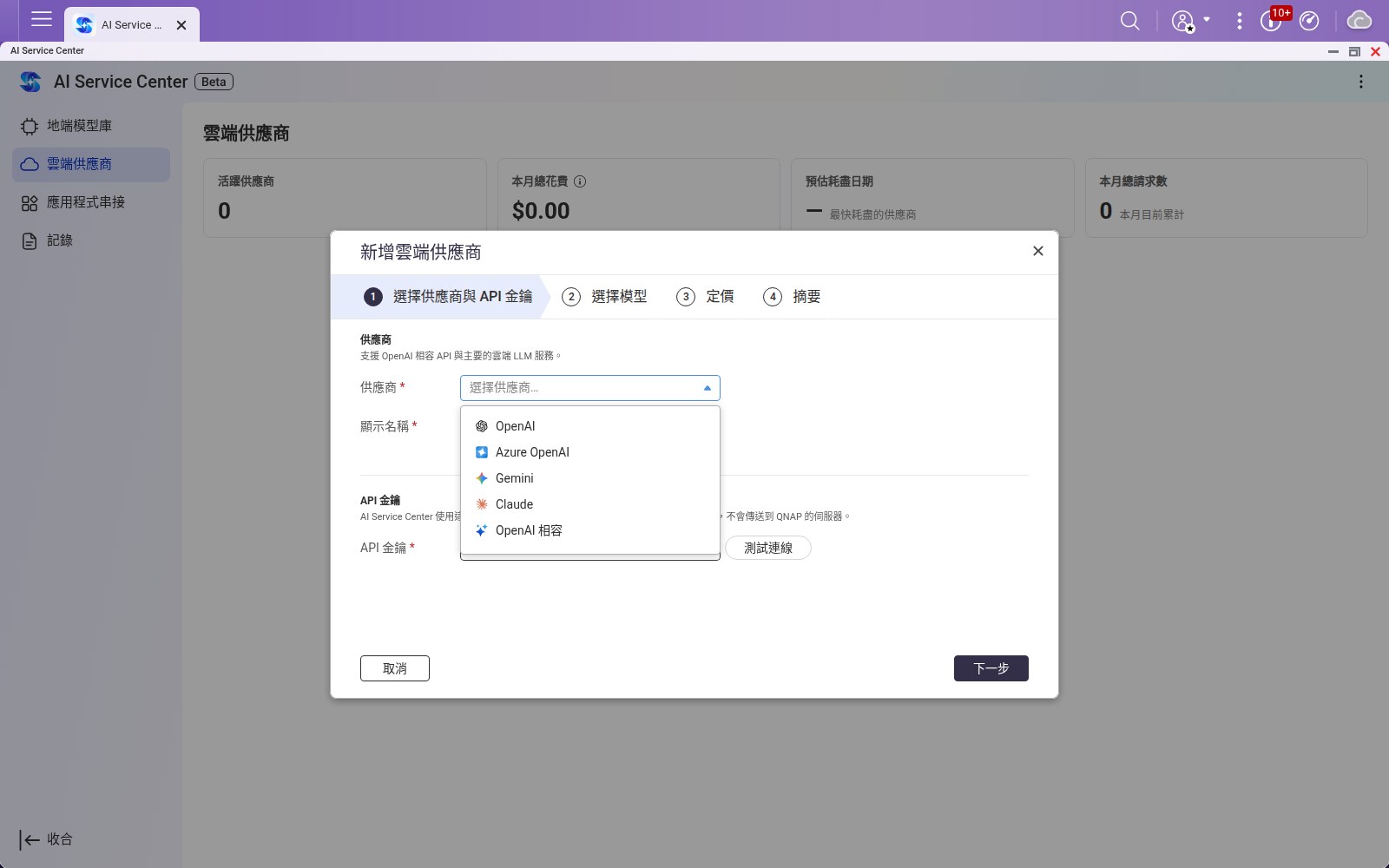Click the 取消 button

395,668
